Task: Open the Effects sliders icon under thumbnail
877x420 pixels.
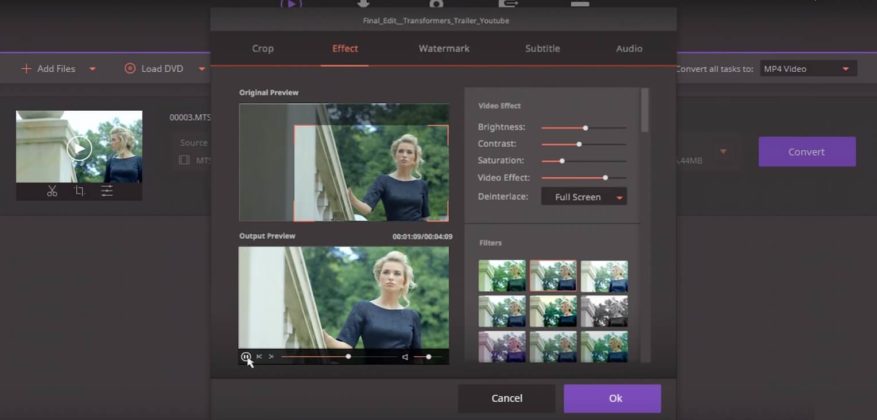Action: coord(107,191)
